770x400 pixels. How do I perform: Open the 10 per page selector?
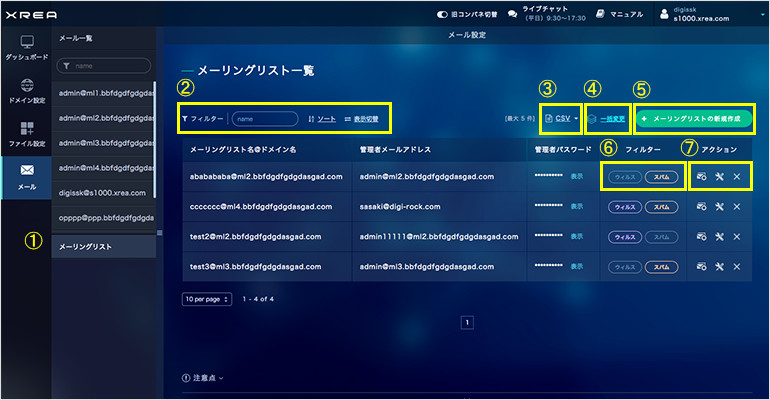(x=207, y=299)
